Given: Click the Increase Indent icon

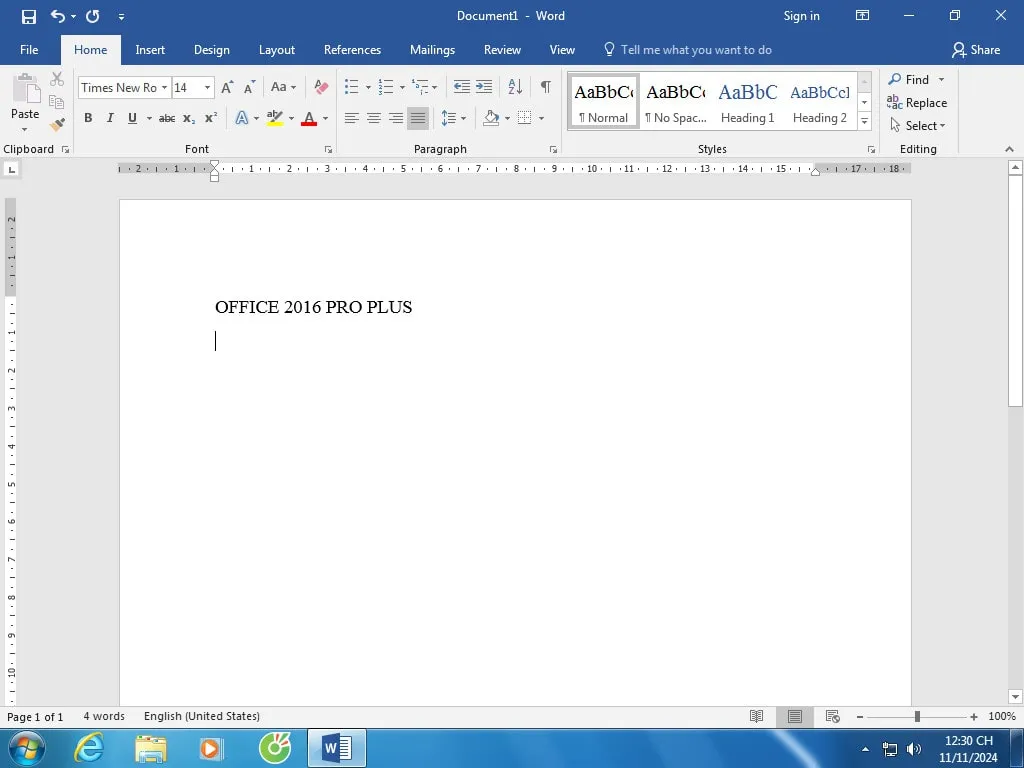Looking at the screenshot, I should [x=484, y=87].
